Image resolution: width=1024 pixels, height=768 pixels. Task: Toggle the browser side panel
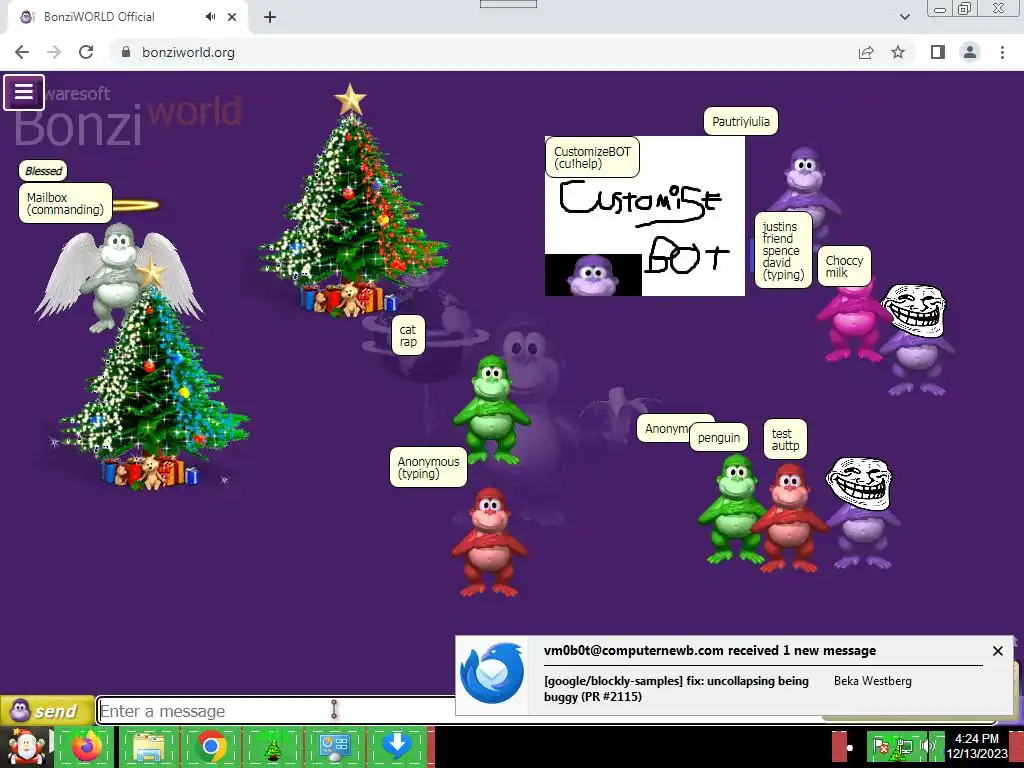[938, 52]
